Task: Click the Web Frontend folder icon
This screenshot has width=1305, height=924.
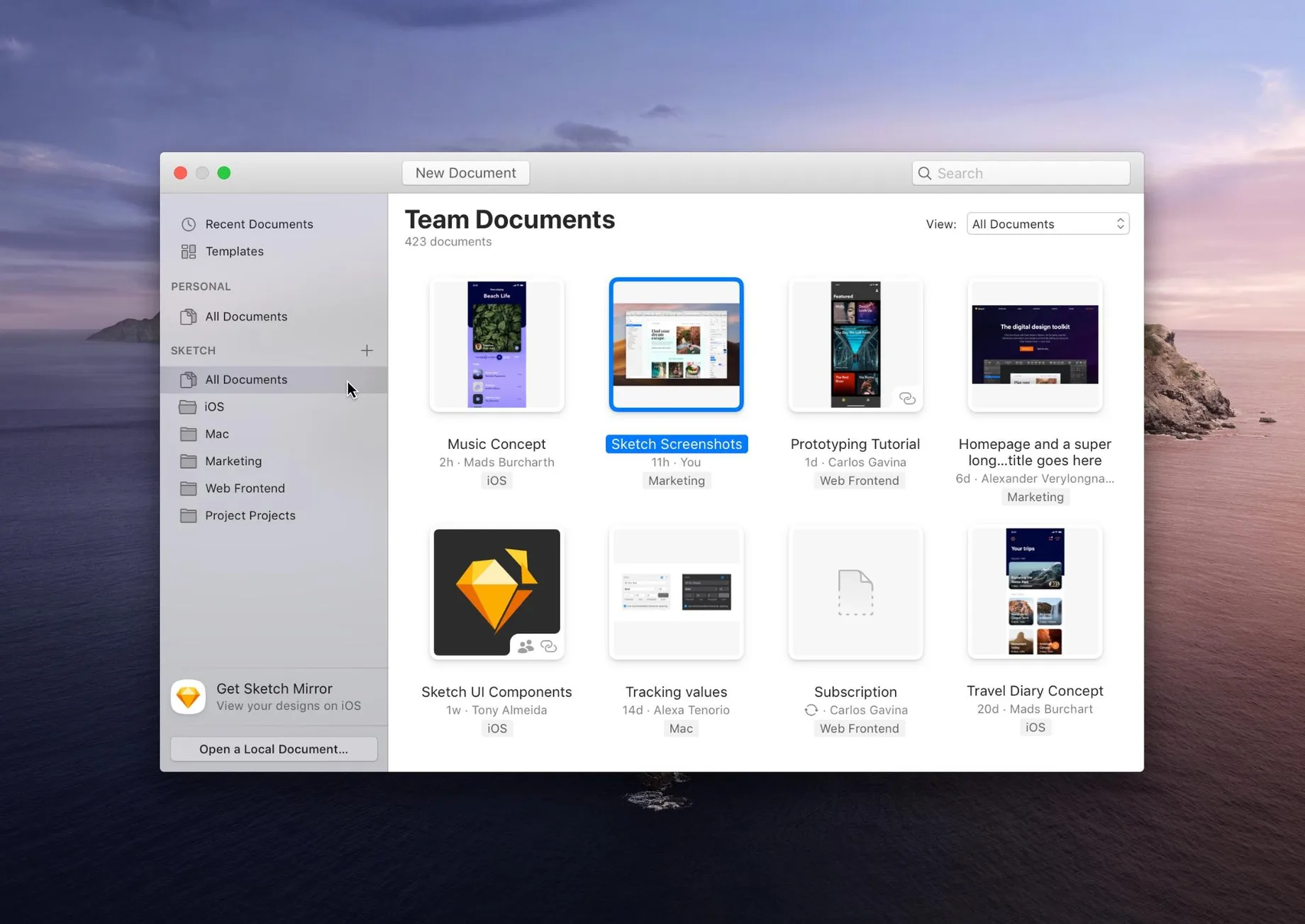Action: pos(188,488)
